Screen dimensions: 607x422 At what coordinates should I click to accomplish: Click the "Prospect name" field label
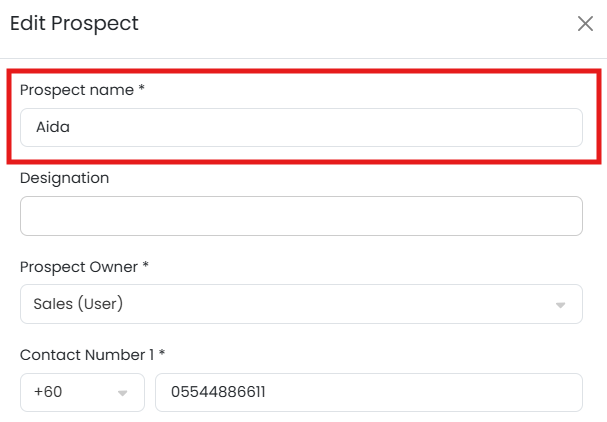(77, 90)
